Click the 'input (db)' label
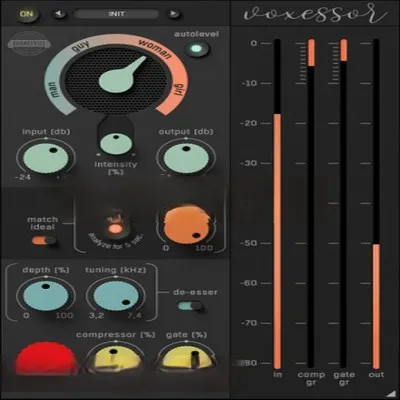 click(x=46, y=132)
